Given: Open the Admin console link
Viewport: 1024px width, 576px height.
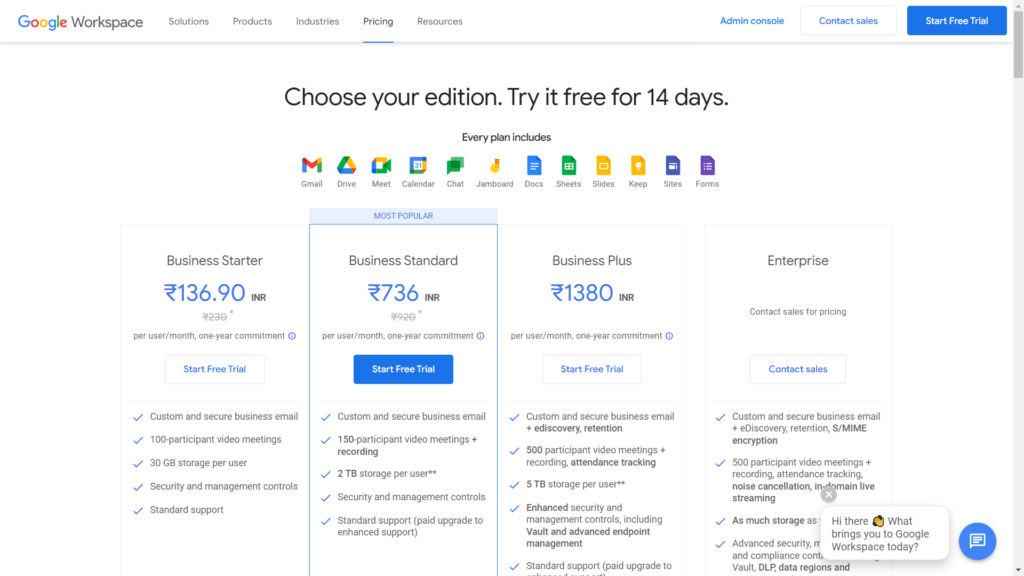Looking at the screenshot, I should pos(752,21).
